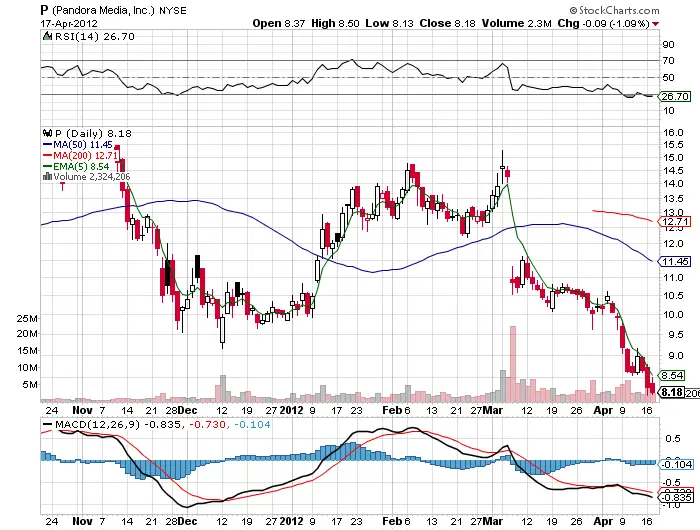The image size is (700, 530).
Task: Click the '50' midline label on RSI axis
Action: [x=669, y=78]
